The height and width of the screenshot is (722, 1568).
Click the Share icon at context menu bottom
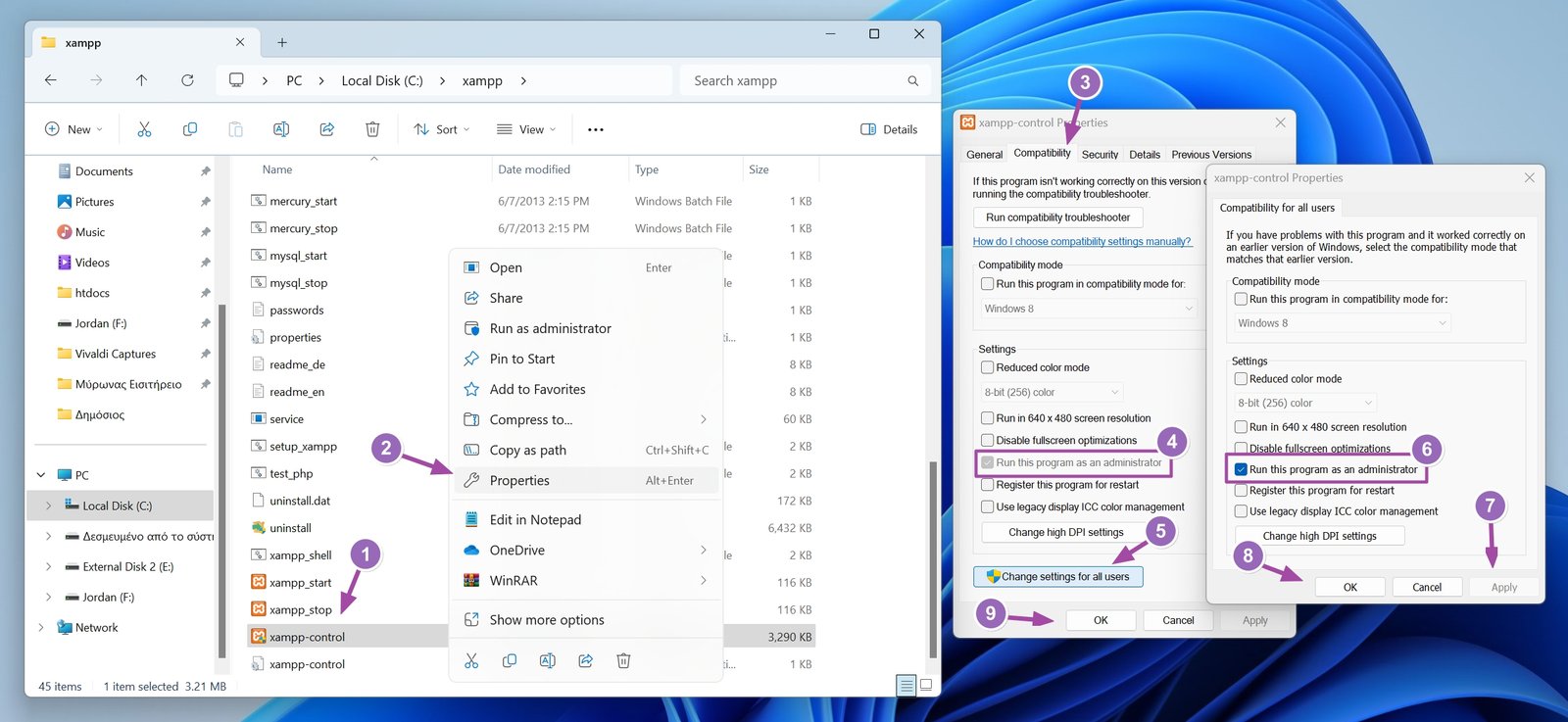click(x=585, y=661)
